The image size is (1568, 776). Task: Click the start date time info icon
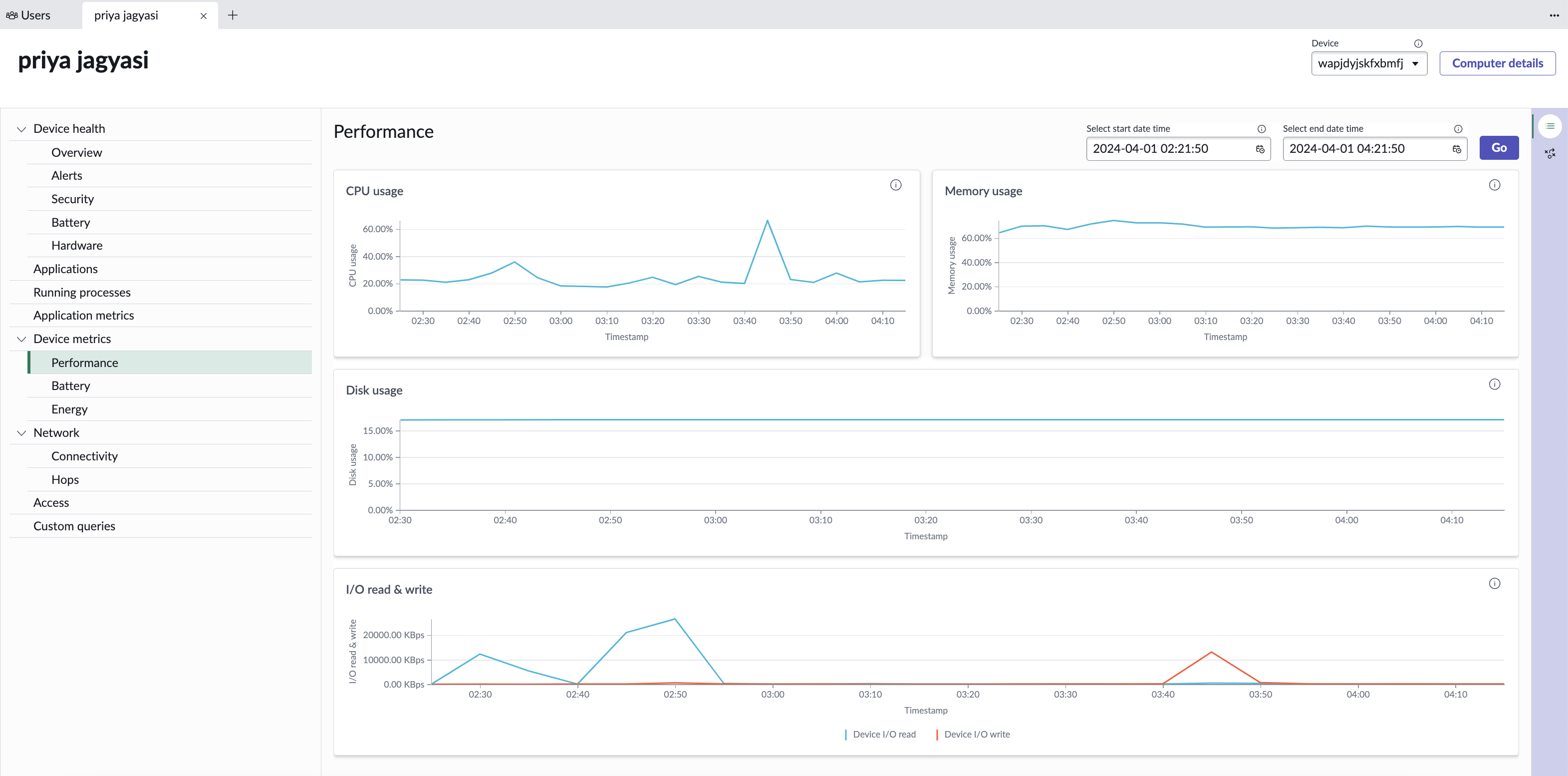(x=1261, y=128)
